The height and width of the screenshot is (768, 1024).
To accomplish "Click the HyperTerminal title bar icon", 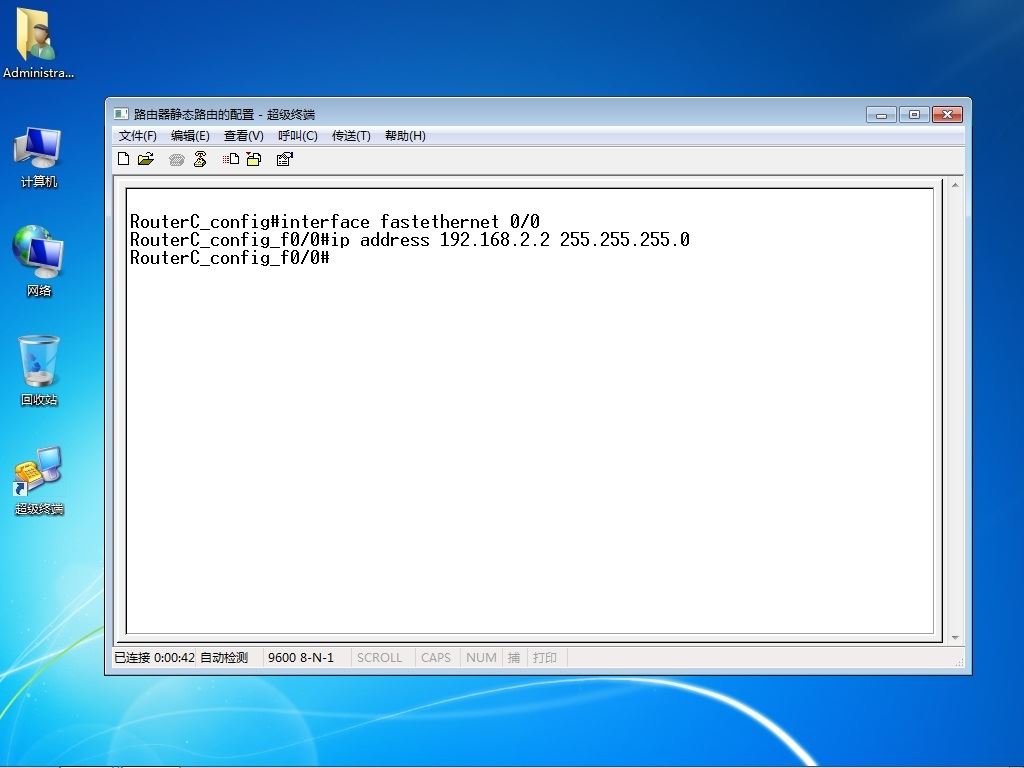I will point(121,114).
